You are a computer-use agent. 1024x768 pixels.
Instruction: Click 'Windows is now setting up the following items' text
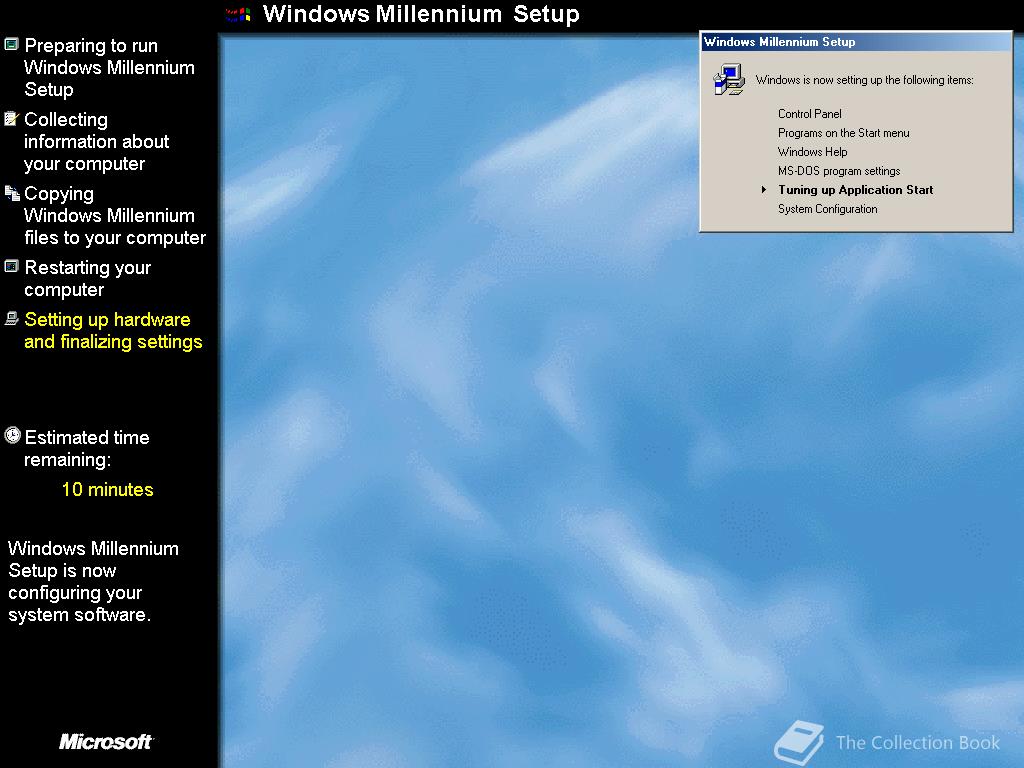coord(865,80)
